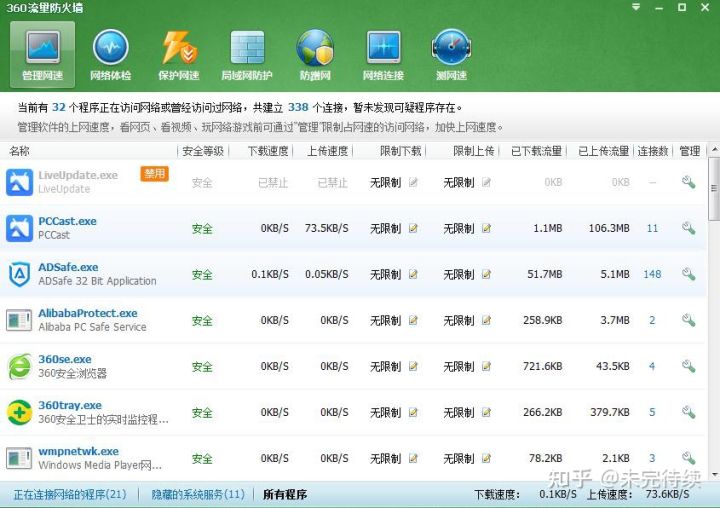Open the 保护网速 toolbar icon
This screenshot has width=720, height=508.
(x=179, y=54)
